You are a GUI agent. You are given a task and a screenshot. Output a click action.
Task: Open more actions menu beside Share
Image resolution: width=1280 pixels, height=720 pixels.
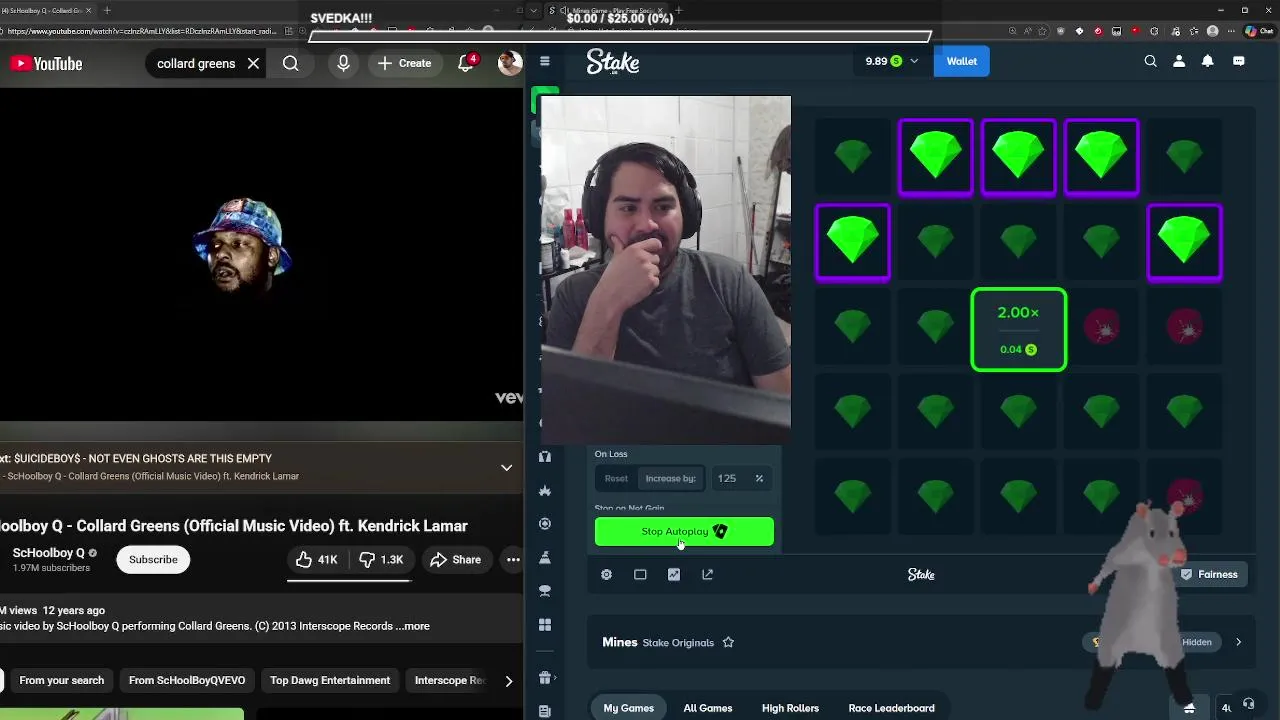coord(513,559)
